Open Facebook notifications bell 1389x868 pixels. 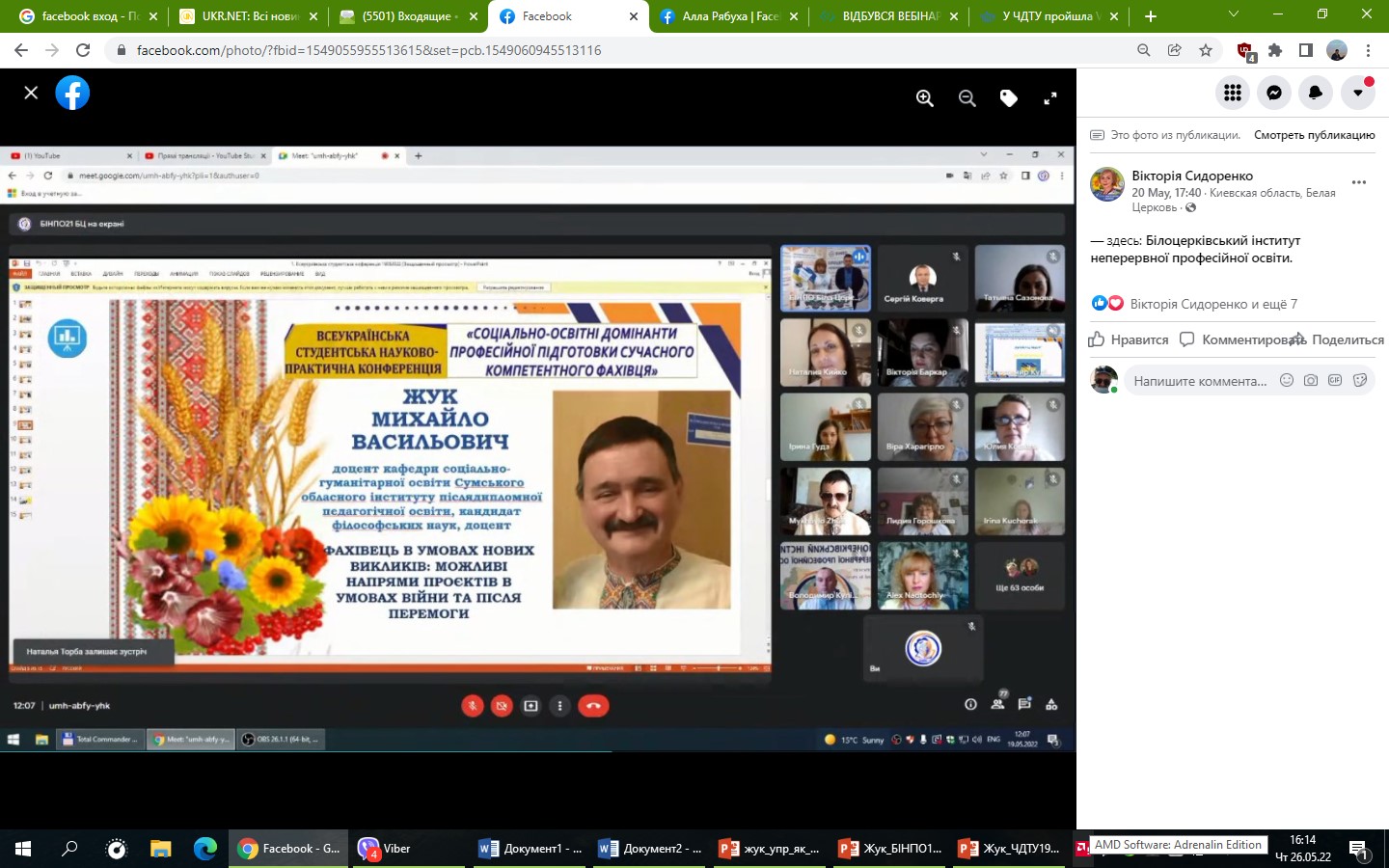(x=1316, y=93)
